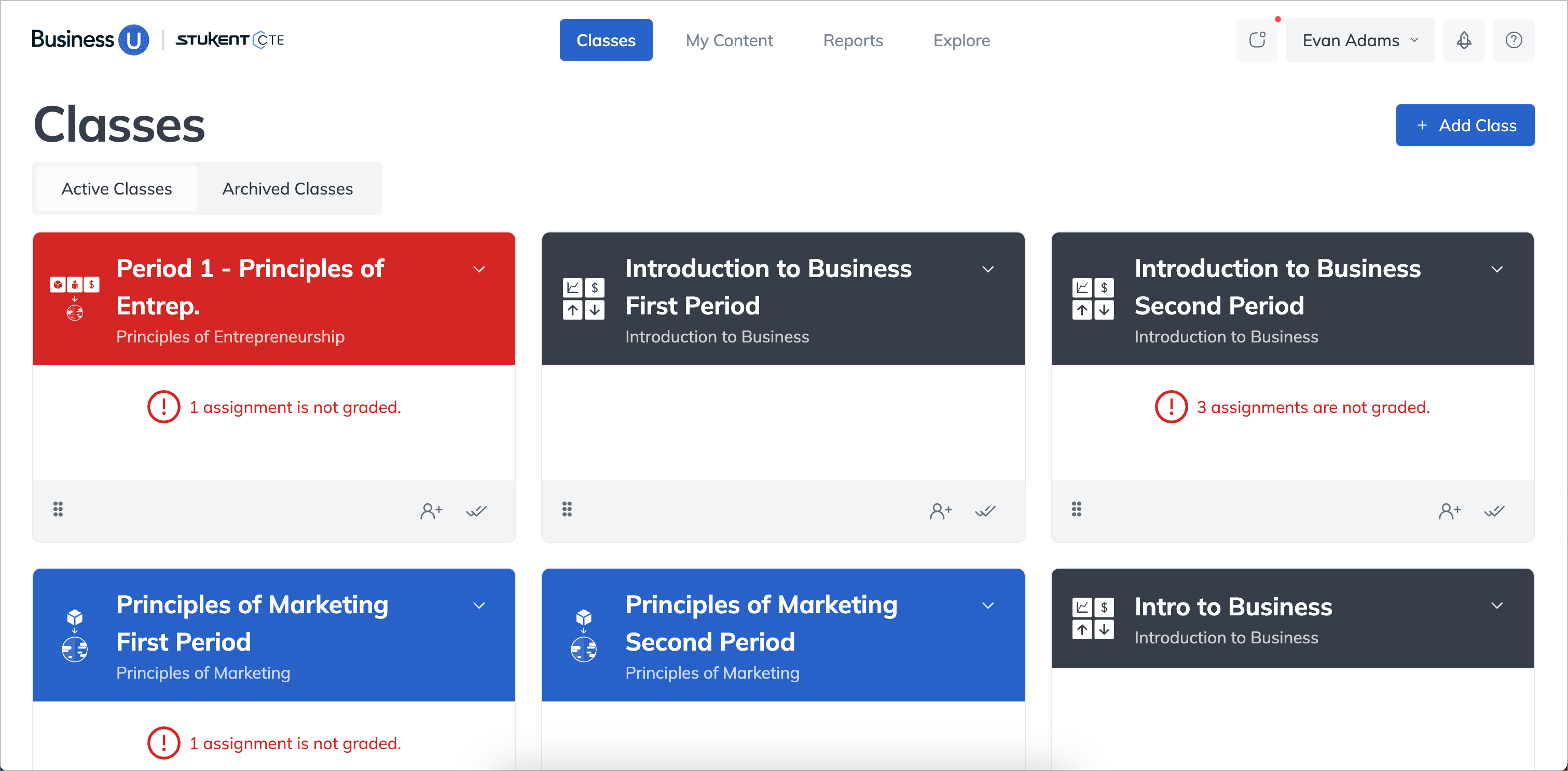
Task: Open the help question mark icon
Action: [1514, 40]
